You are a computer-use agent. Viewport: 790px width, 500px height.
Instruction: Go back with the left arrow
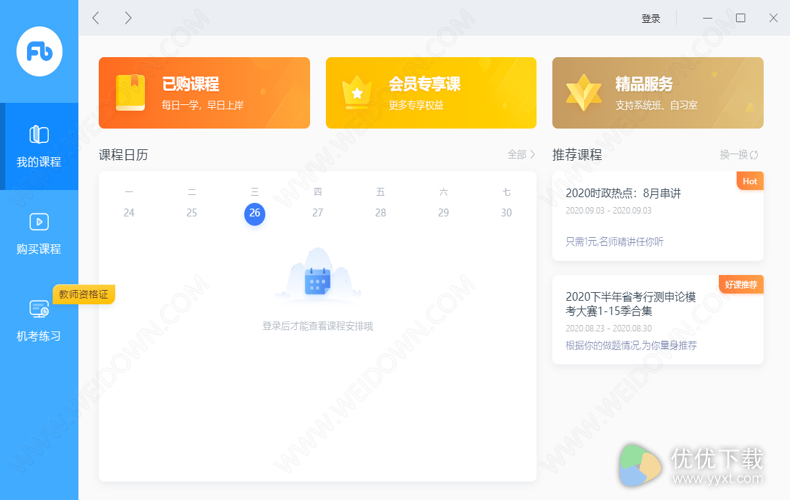[96, 18]
